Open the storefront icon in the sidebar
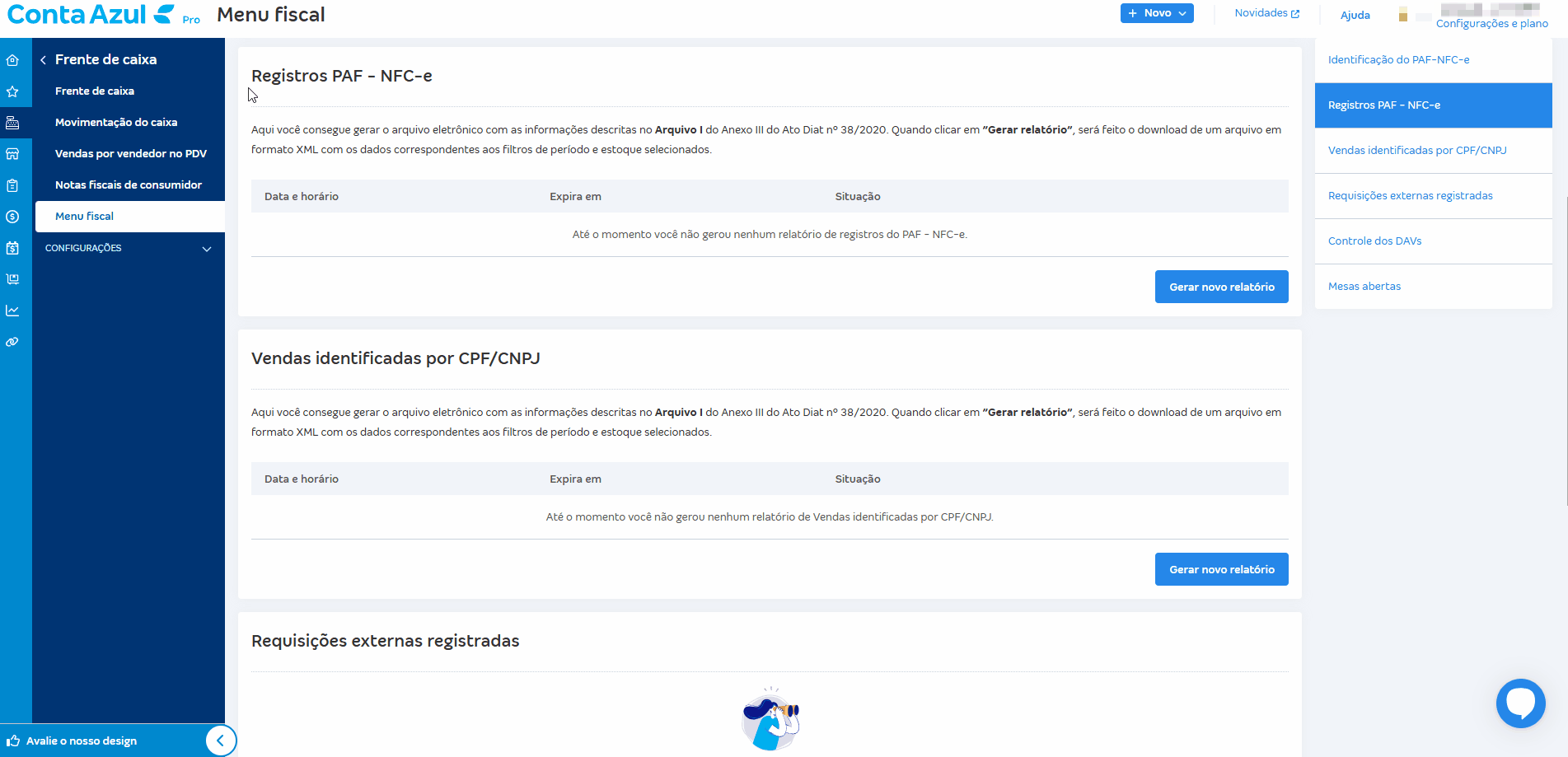The height and width of the screenshot is (757, 1568). [14, 153]
